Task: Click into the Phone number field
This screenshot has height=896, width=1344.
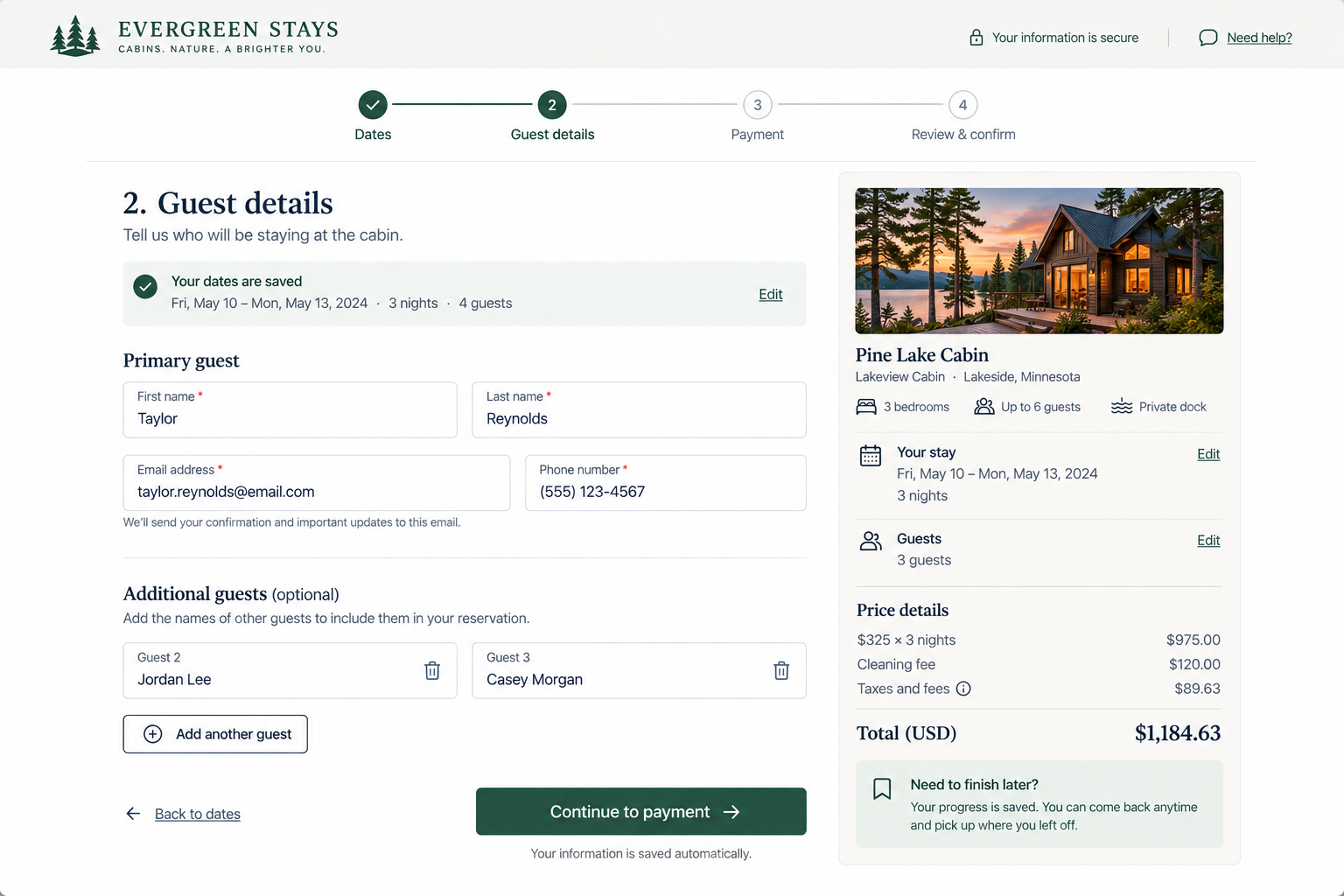Action: tap(666, 483)
